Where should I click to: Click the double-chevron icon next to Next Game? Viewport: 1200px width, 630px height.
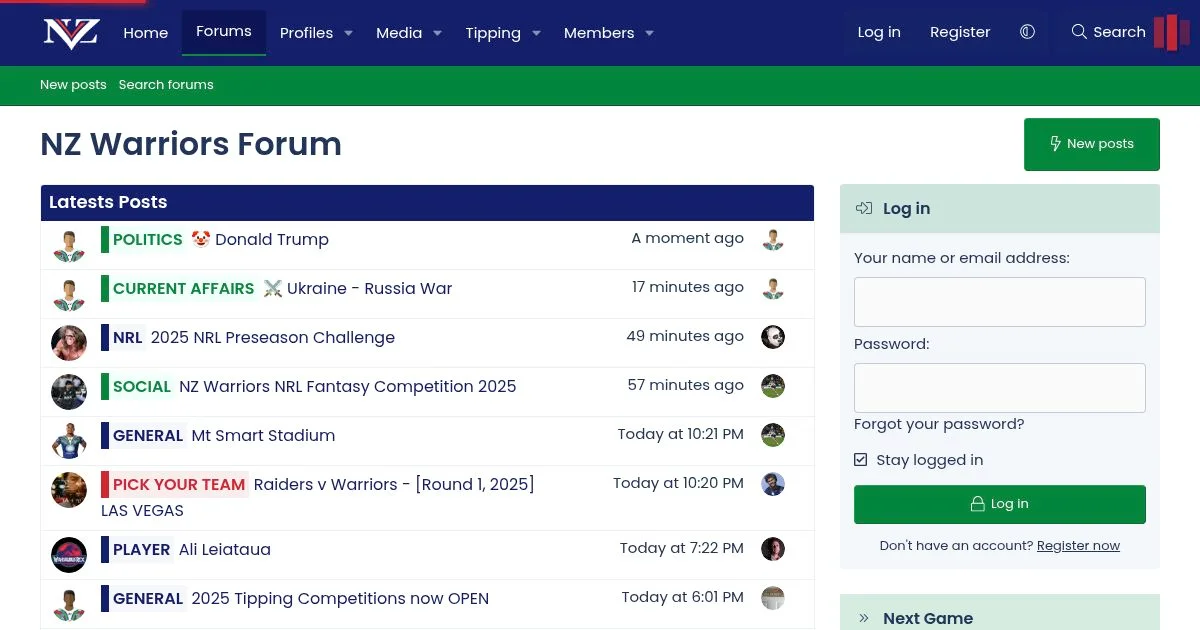pos(864,618)
